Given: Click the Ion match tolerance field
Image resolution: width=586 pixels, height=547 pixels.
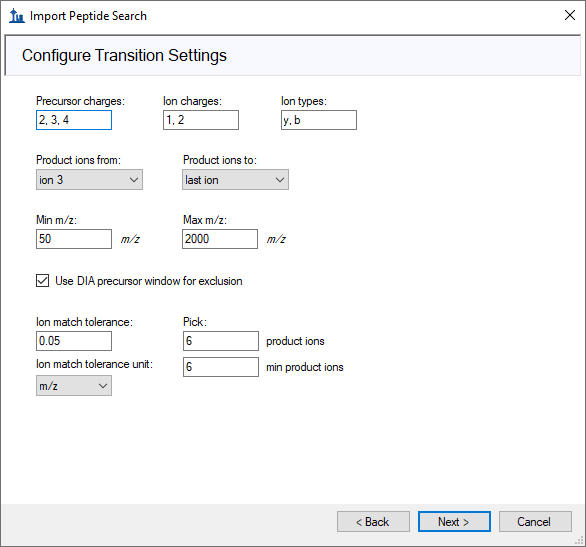Looking at the screenshot, I should click(x=74, y=341).
